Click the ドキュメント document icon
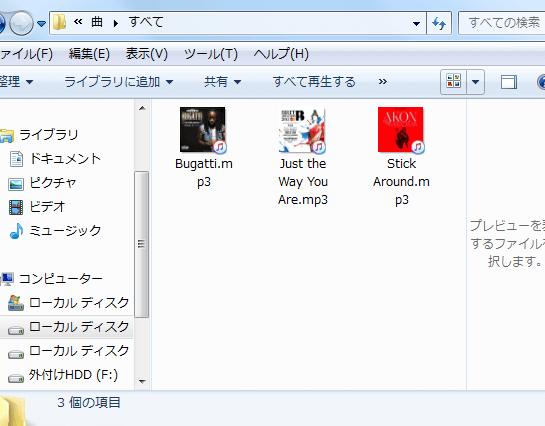 (x=16, y=159)
